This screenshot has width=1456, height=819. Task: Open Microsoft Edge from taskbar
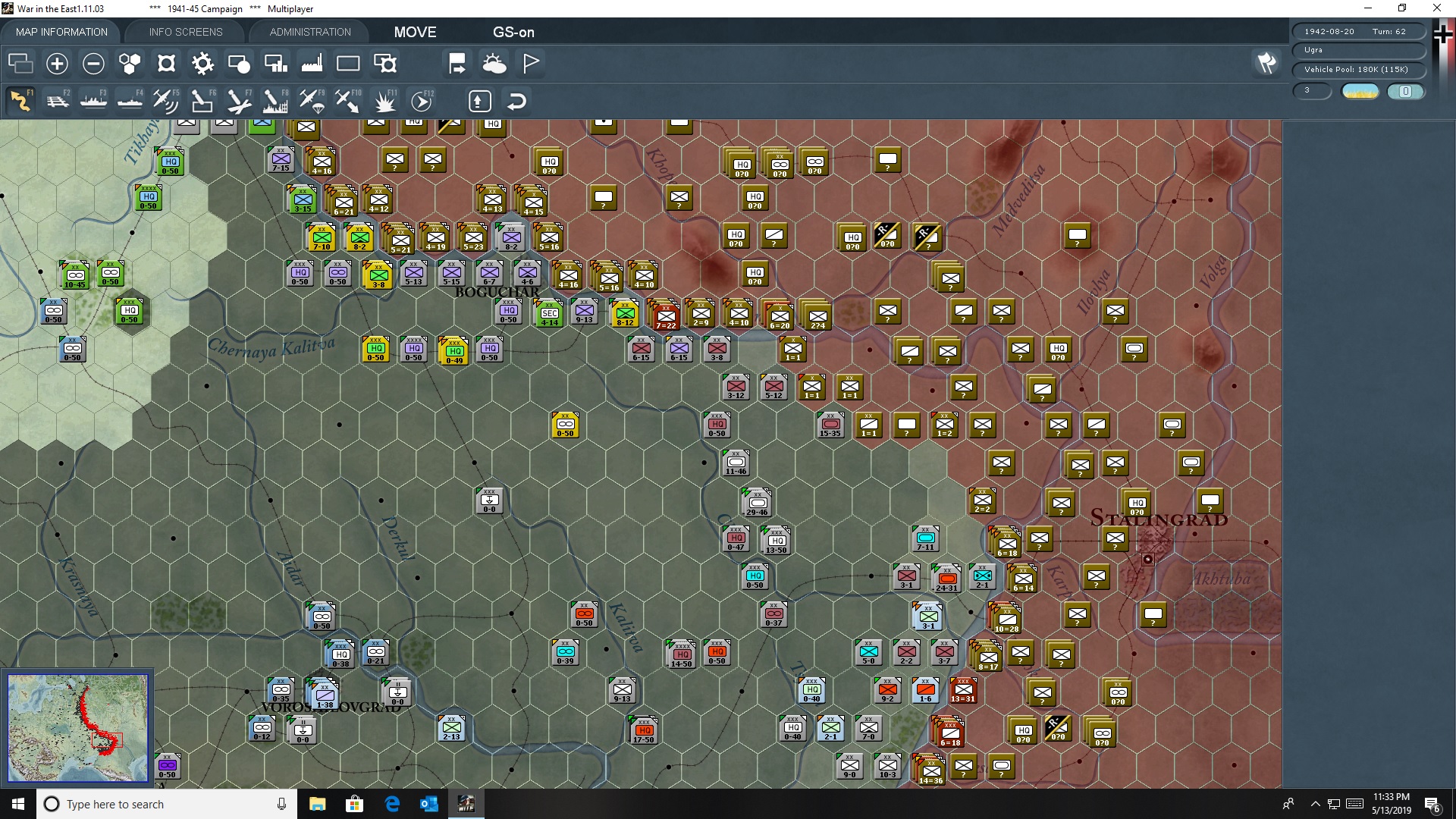(392, 804)
